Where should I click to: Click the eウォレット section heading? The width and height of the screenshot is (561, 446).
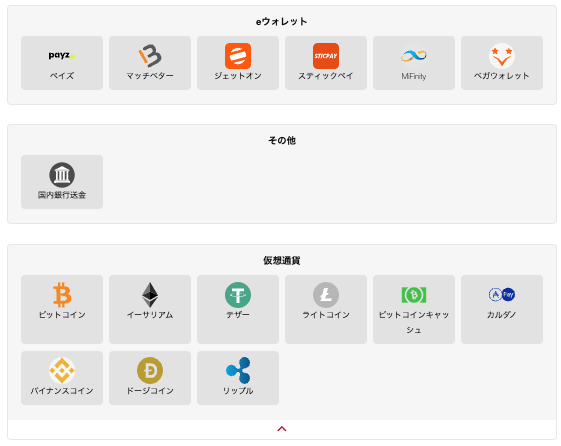point(282,21)
